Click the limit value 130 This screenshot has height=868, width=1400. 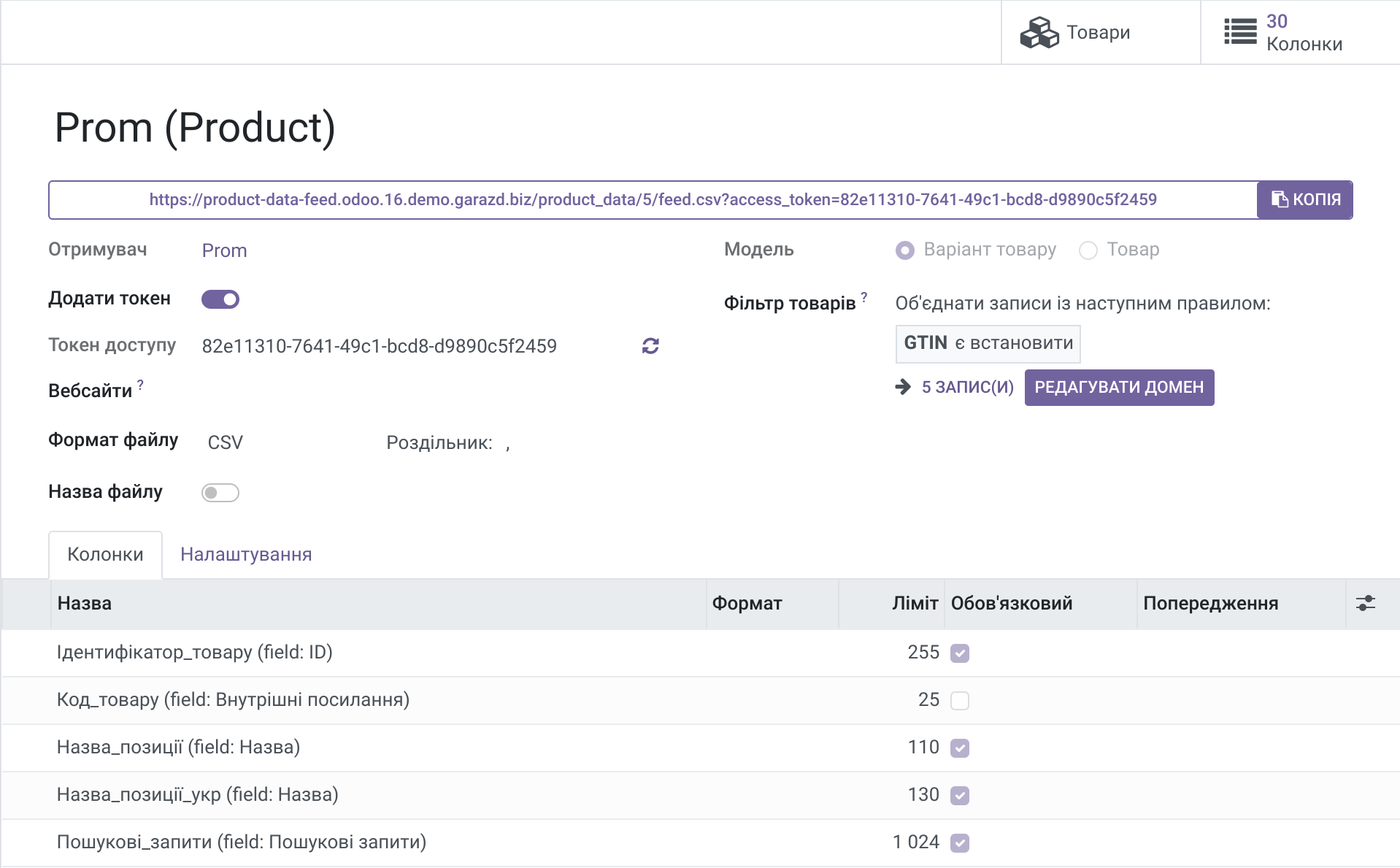click(x=923, y=794)
